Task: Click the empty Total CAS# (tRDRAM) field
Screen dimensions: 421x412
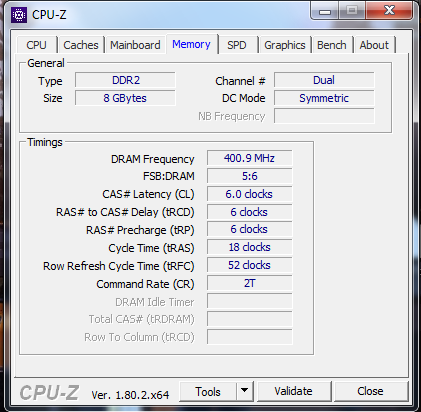Action: click(x=249, y=319)
